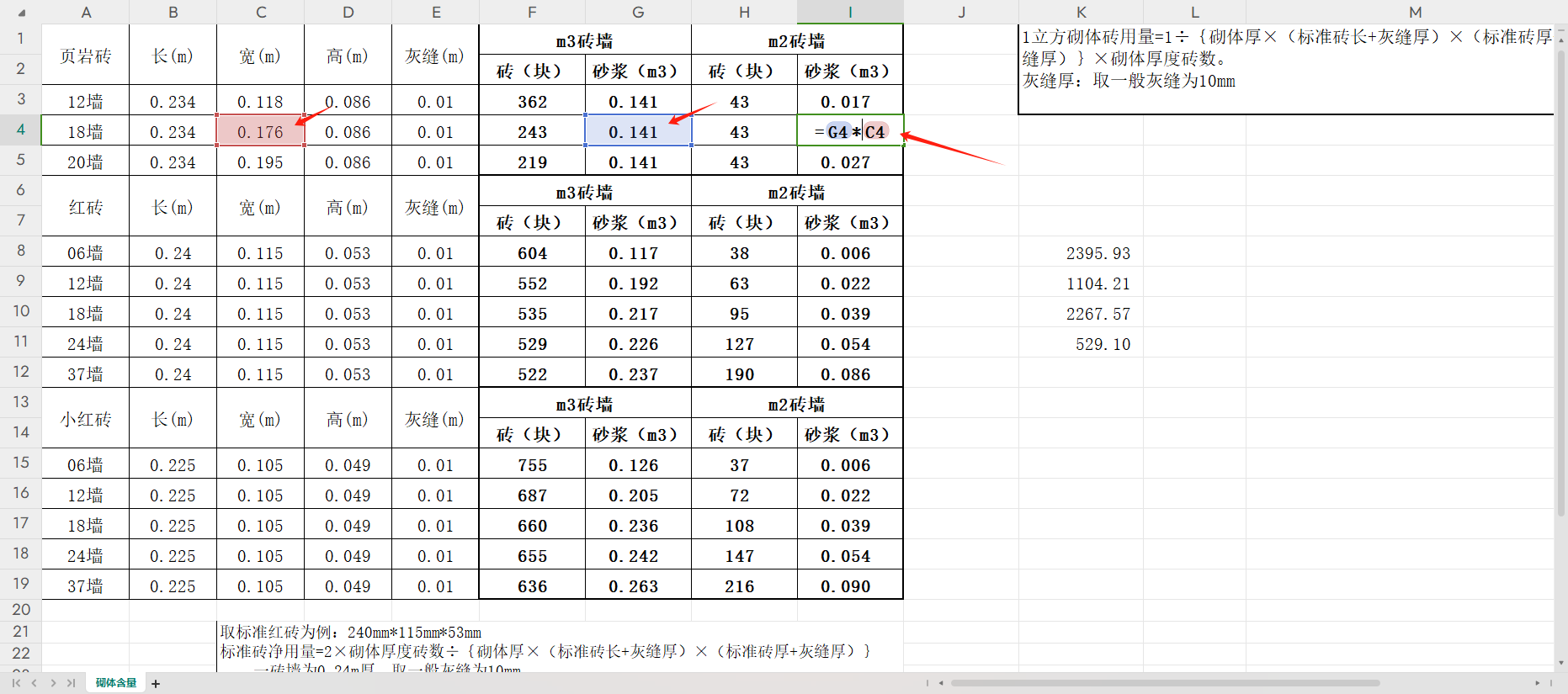The width and height of the screenshot is (1568, 694).
Task: Click cell with value 2267.57
Action: tap(1082, 314)
